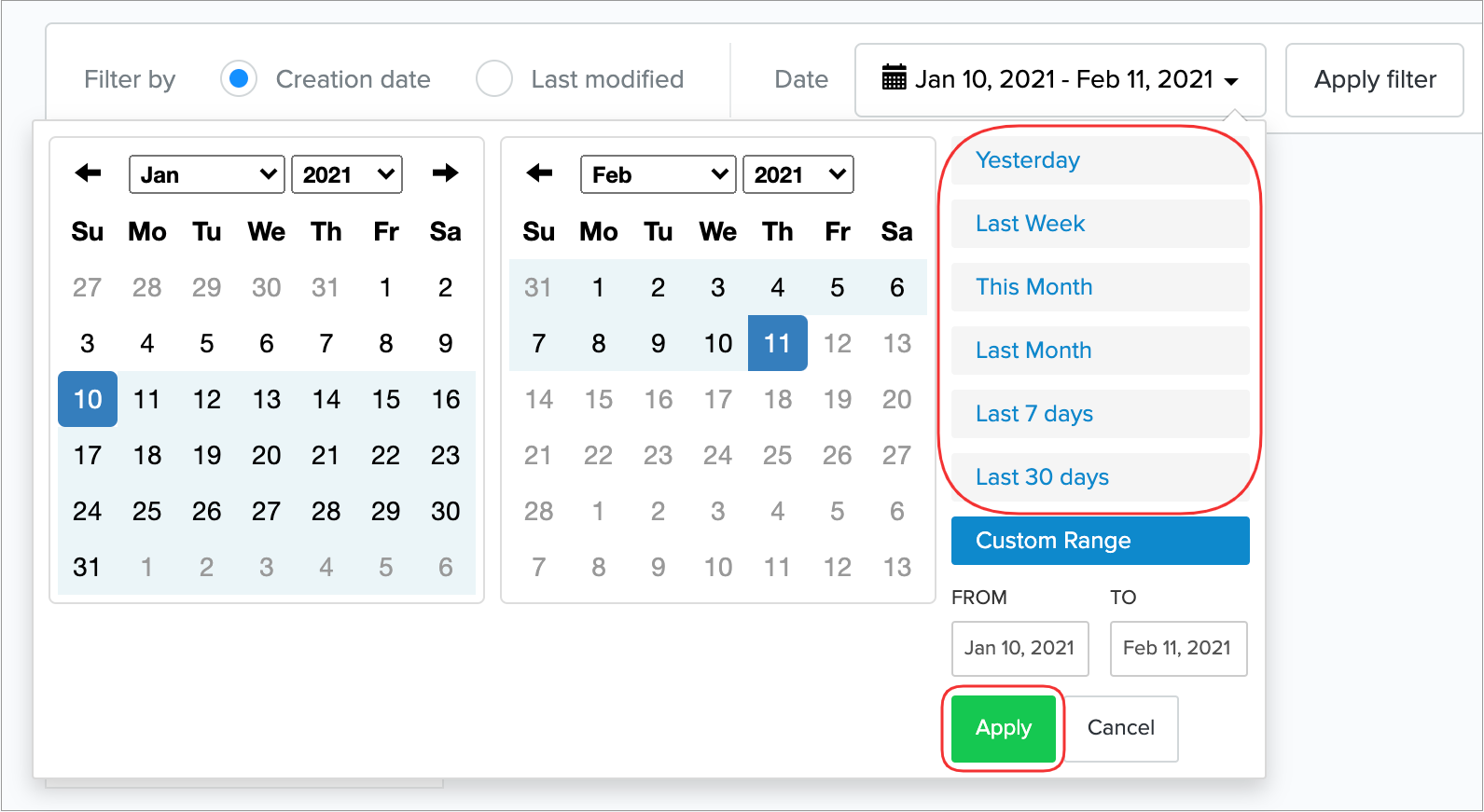
Task: Select the Custom Range option
Action: [1100, 541]
